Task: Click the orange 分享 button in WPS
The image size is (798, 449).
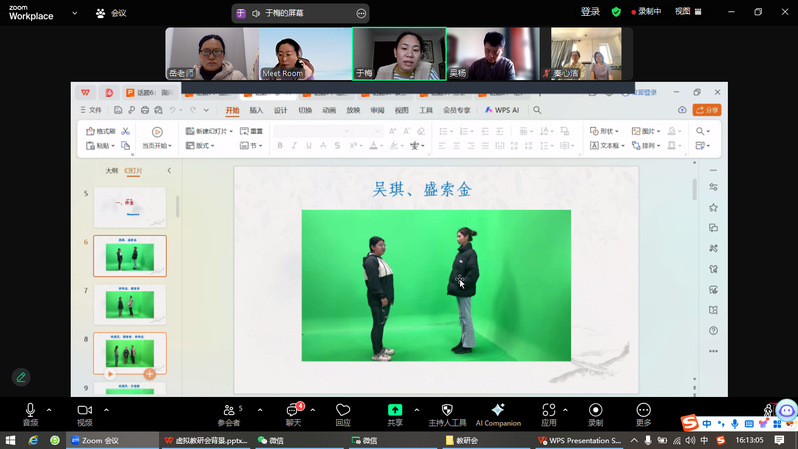Action: 707,110
